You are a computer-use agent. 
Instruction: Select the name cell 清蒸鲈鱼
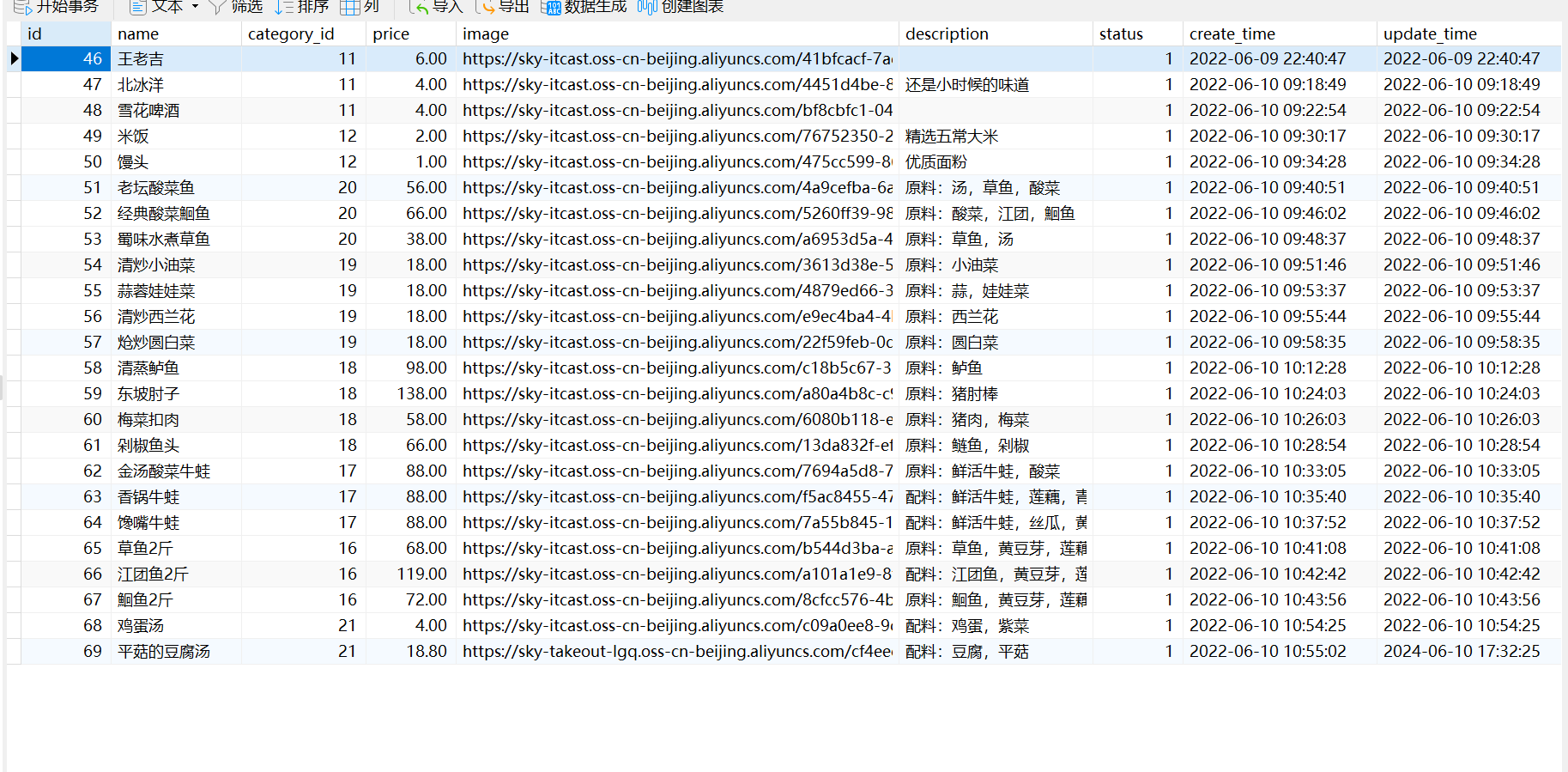(x=176, y=368)
